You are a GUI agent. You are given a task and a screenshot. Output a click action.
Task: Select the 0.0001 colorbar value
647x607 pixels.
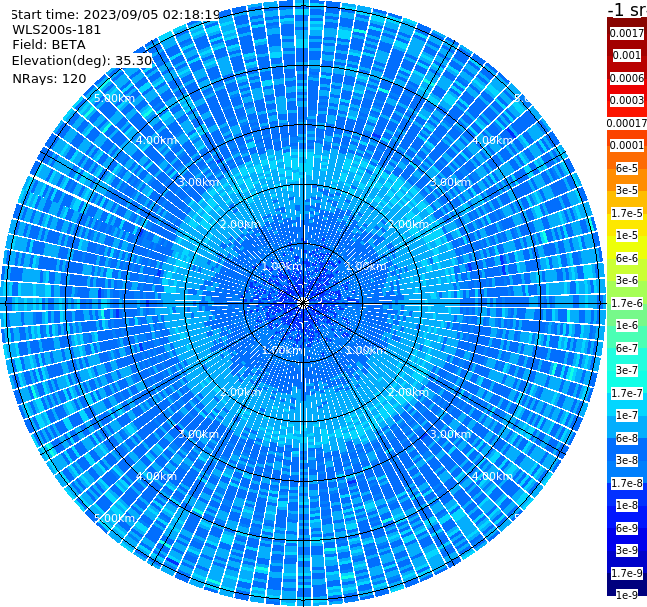(x=627, y=145)
